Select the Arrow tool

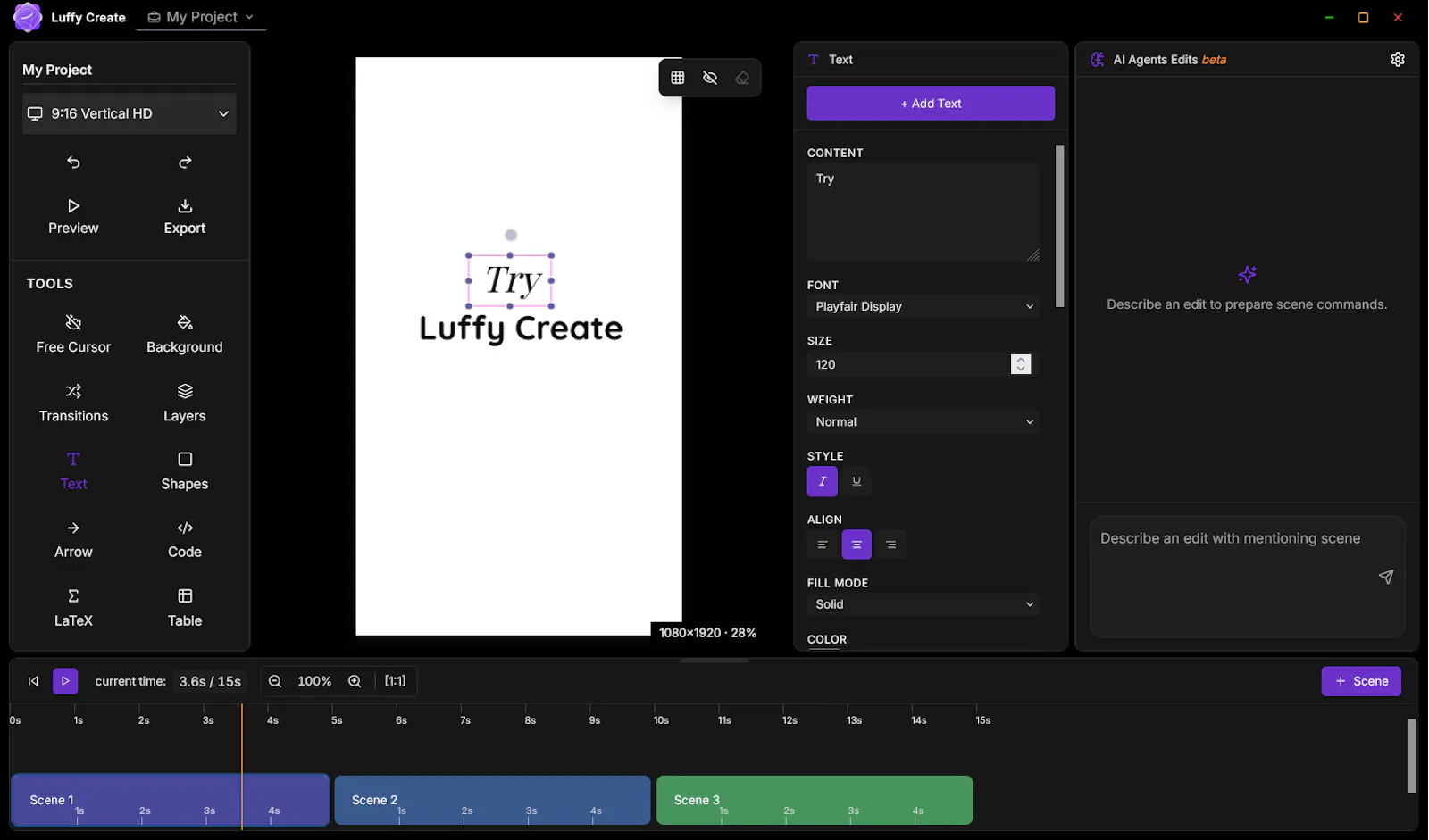pyautogui.click(x=73, y=540)
